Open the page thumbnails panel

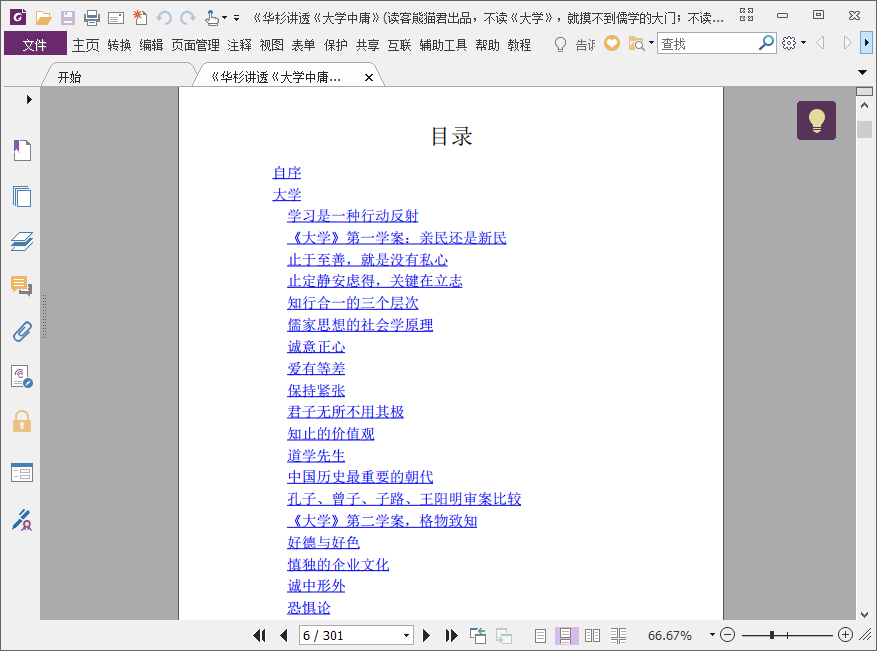click(22, 196)
